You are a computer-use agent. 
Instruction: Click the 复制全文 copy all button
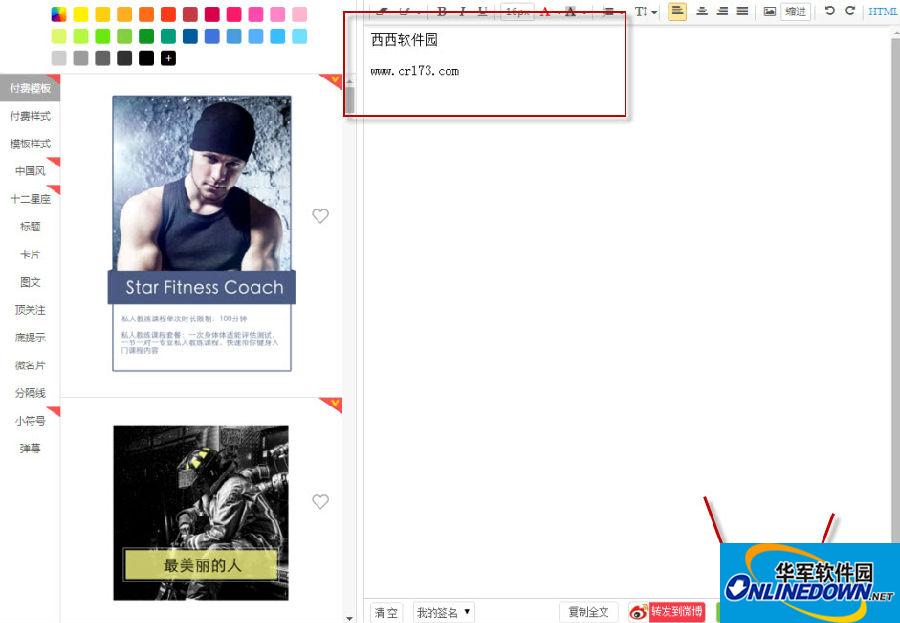tap(588, 612)
